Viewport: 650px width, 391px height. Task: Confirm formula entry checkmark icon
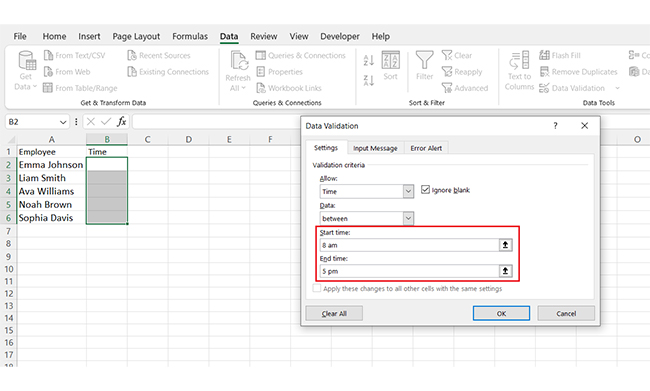click(106, 121)
